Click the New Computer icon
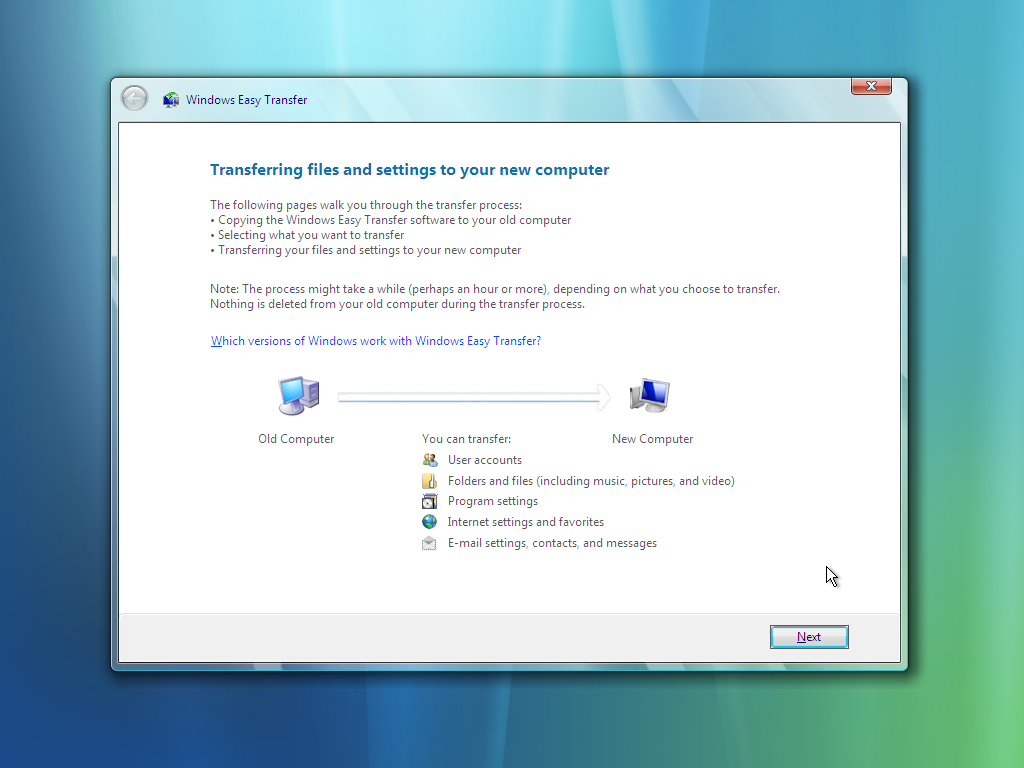 (650, 395)
